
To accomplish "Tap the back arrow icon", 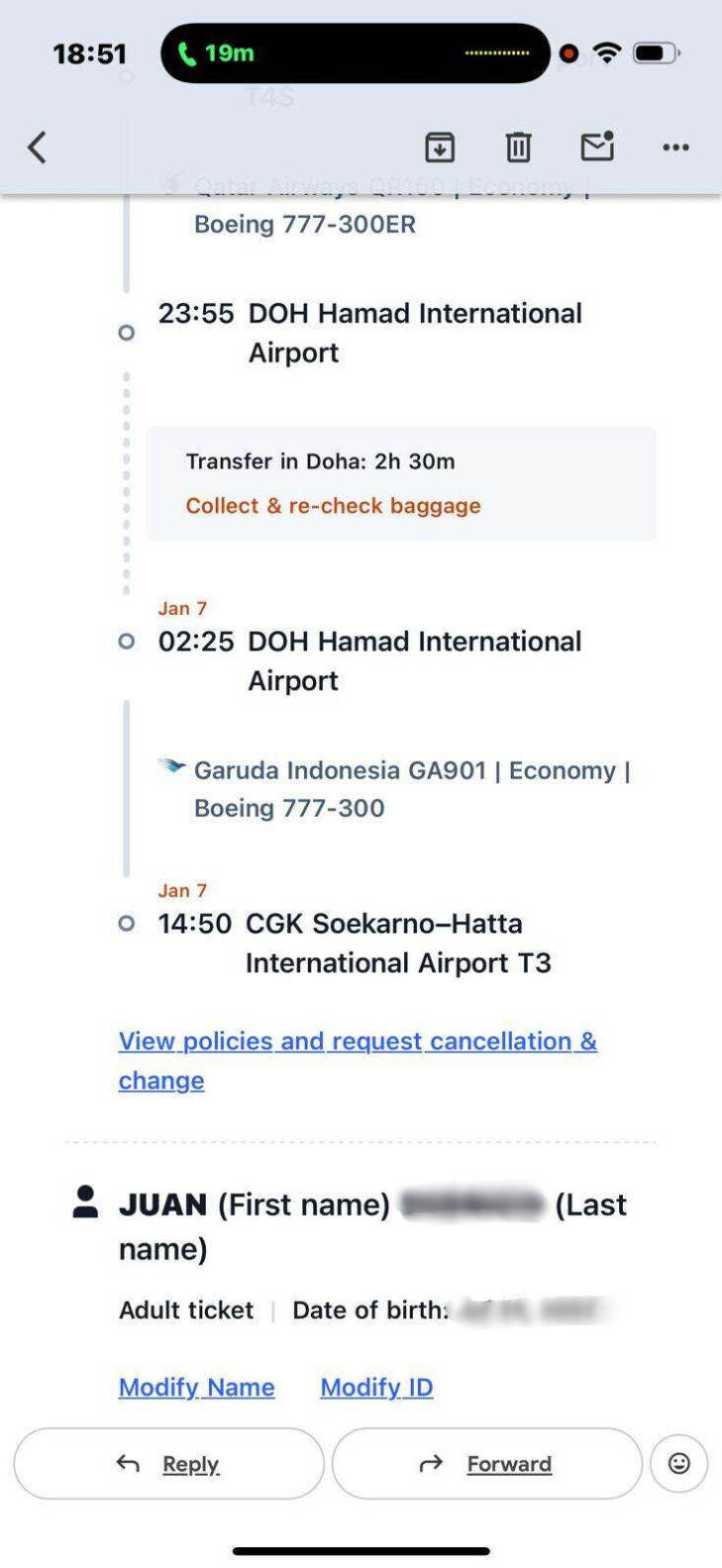I will click(x=38, y=147).
